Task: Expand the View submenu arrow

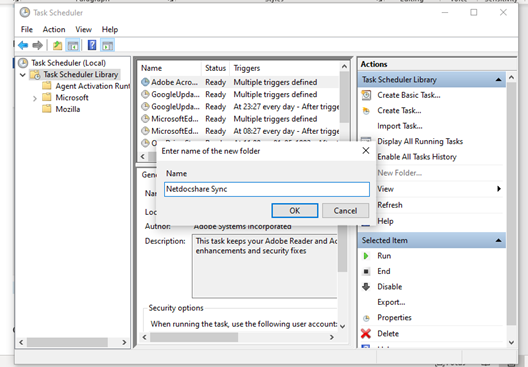Action: (499, 189)
